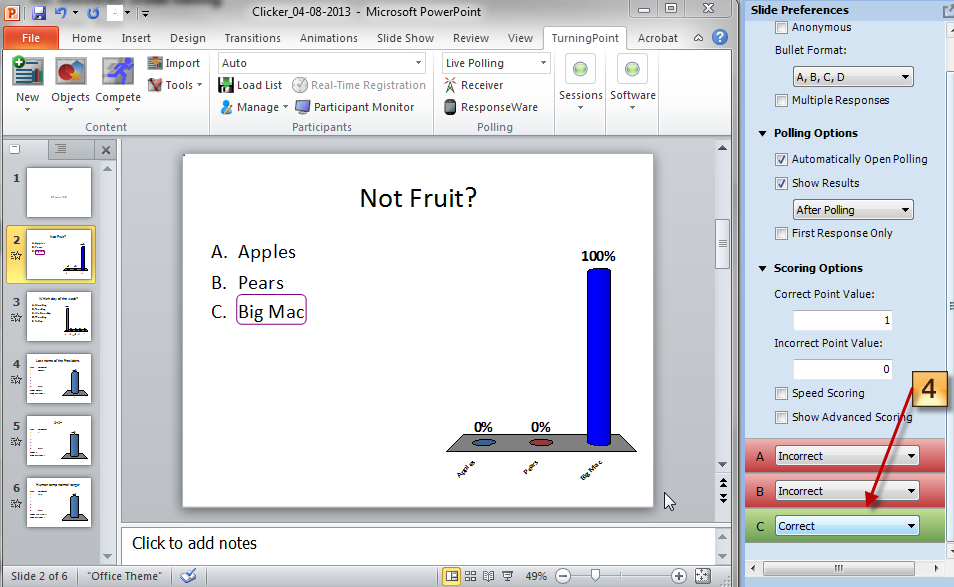Open the Bullet Format A, B, C, D dropdown
Screen dimensions: 954x587
853,77
